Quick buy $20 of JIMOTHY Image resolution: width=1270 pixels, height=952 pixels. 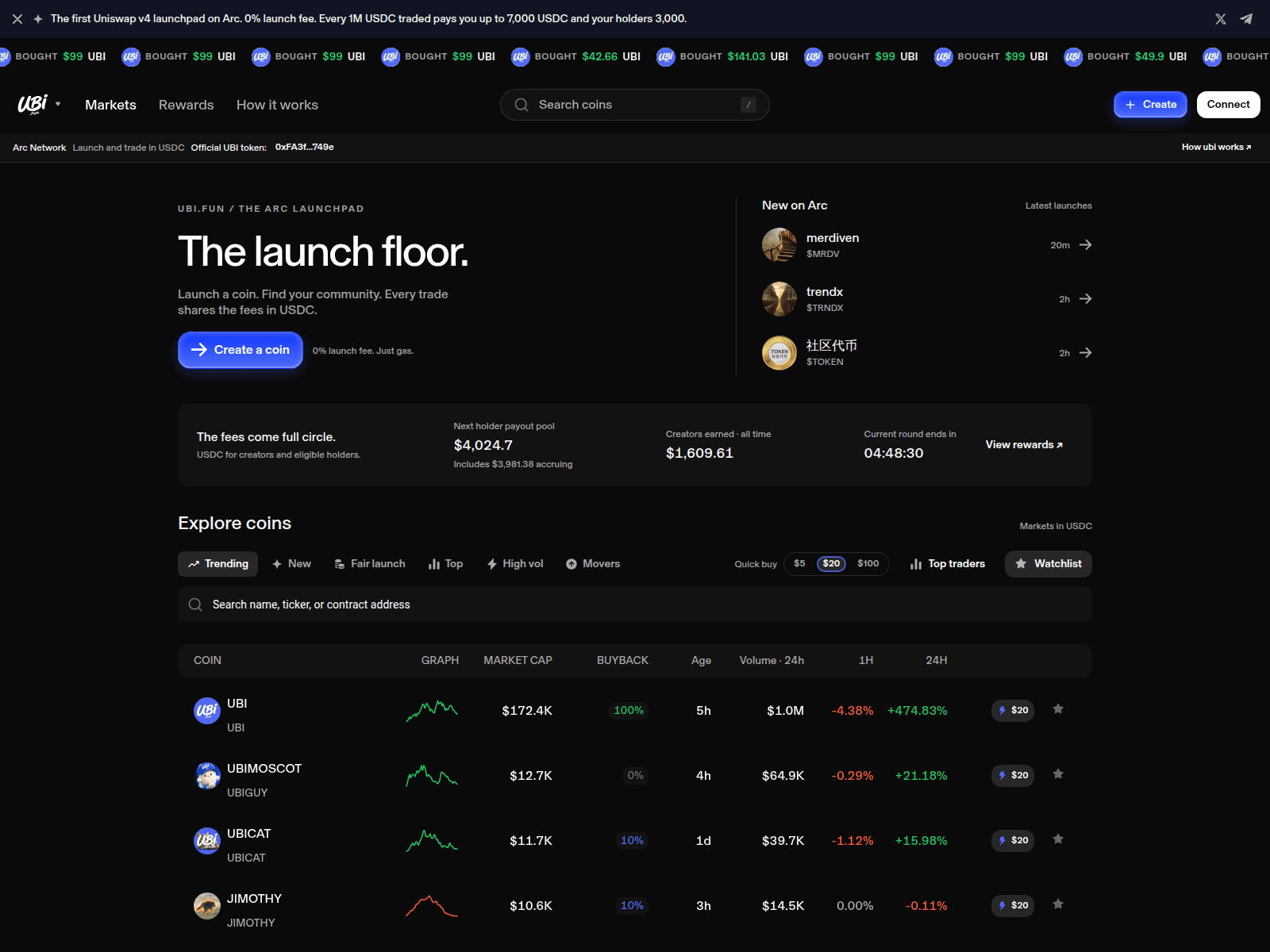1013,906
